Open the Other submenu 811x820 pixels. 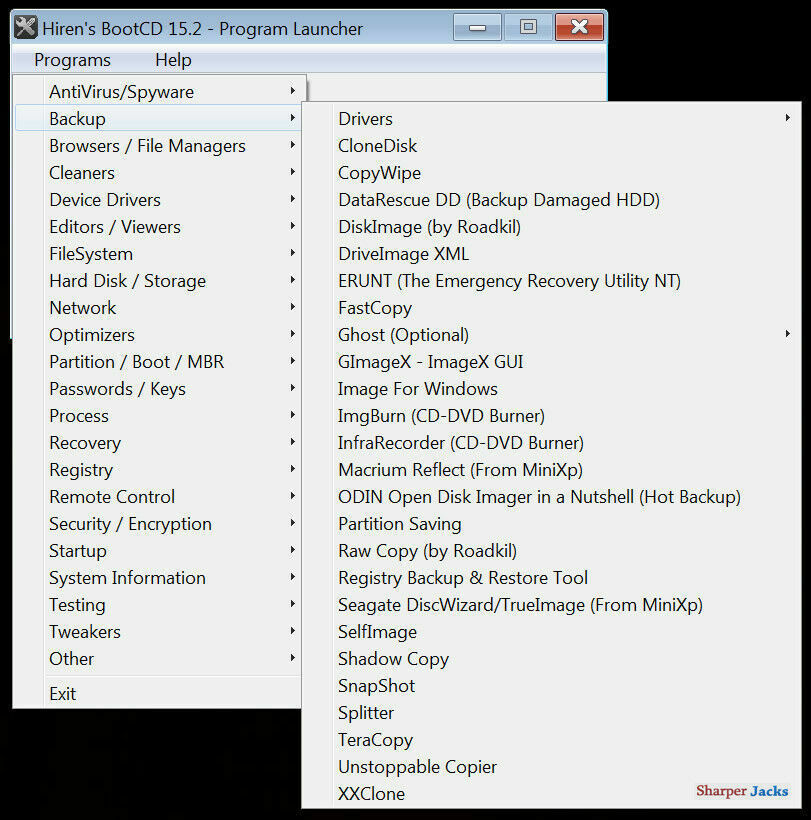click(157, 659)
